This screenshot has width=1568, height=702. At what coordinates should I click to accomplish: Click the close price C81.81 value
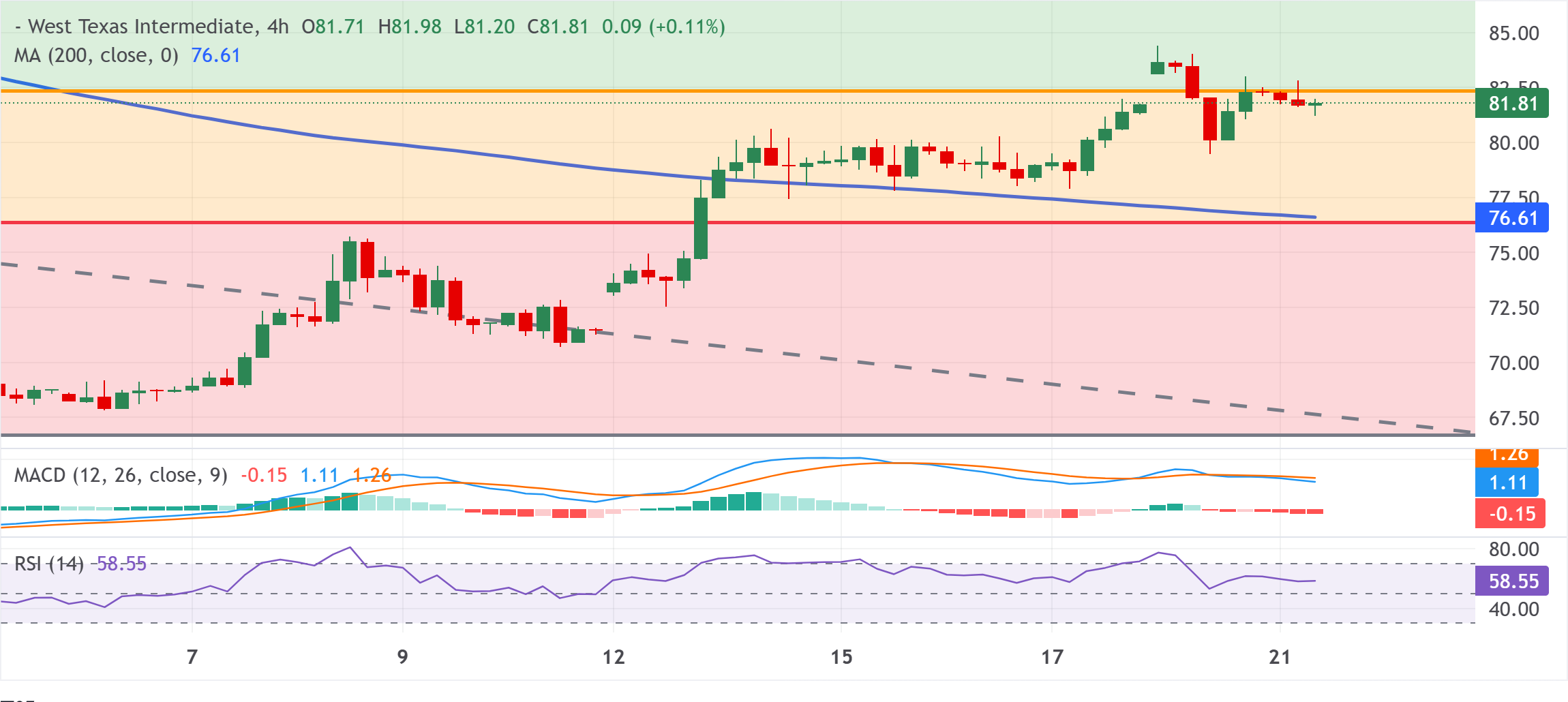click(x=558, y=27)
